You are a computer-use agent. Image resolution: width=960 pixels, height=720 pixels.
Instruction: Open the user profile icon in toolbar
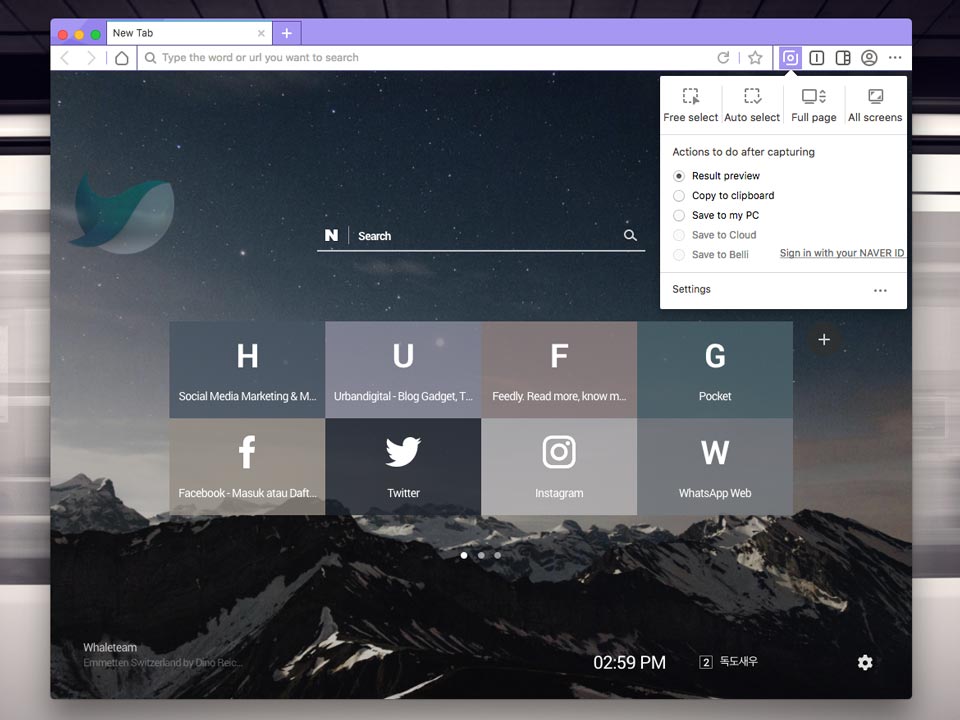[869, 58]
